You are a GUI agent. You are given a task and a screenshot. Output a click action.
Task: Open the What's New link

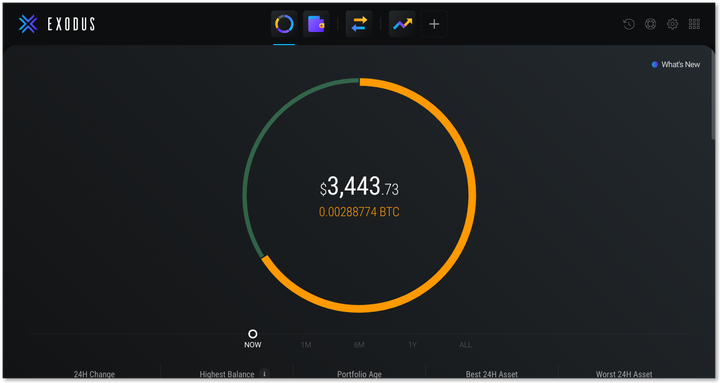(676, 65)
